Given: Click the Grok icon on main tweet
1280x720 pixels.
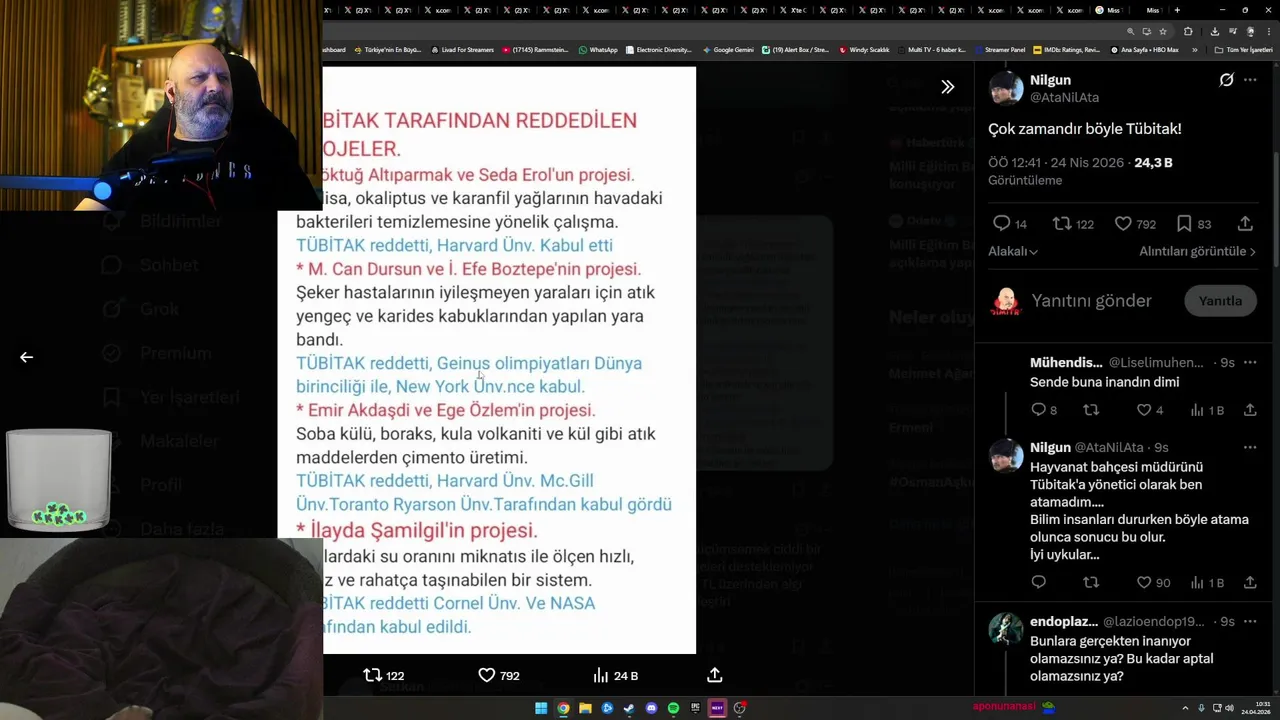Looking at the screenshot, I should (1226, 80).
